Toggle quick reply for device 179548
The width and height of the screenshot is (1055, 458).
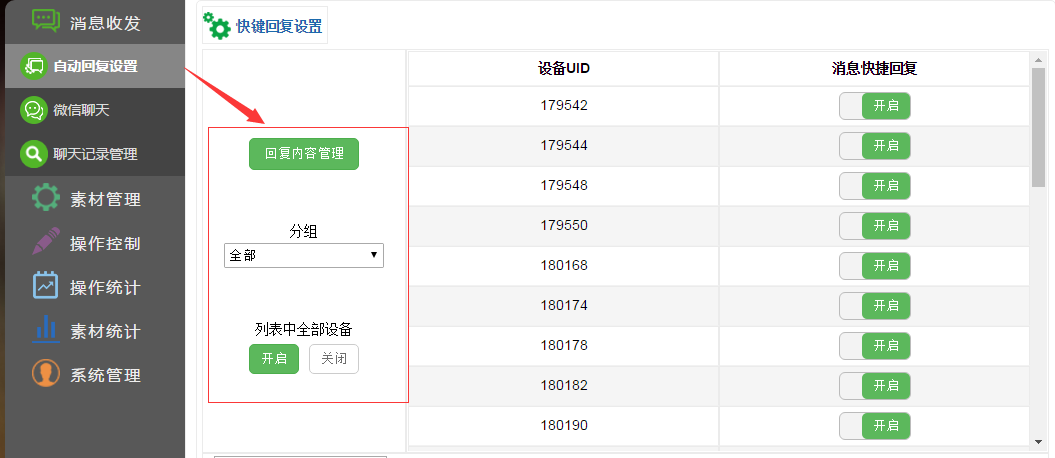(x=875, y=186)
